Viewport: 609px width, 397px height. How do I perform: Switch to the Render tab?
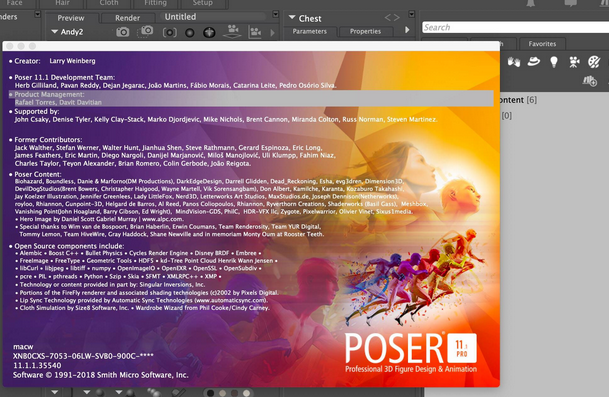[x=127, y=18]
